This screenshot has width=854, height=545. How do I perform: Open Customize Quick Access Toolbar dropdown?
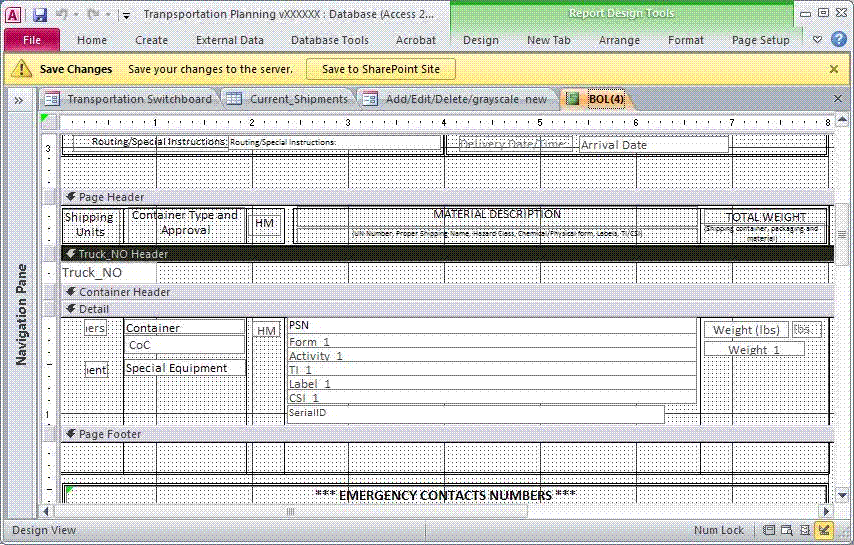(126, 15)
